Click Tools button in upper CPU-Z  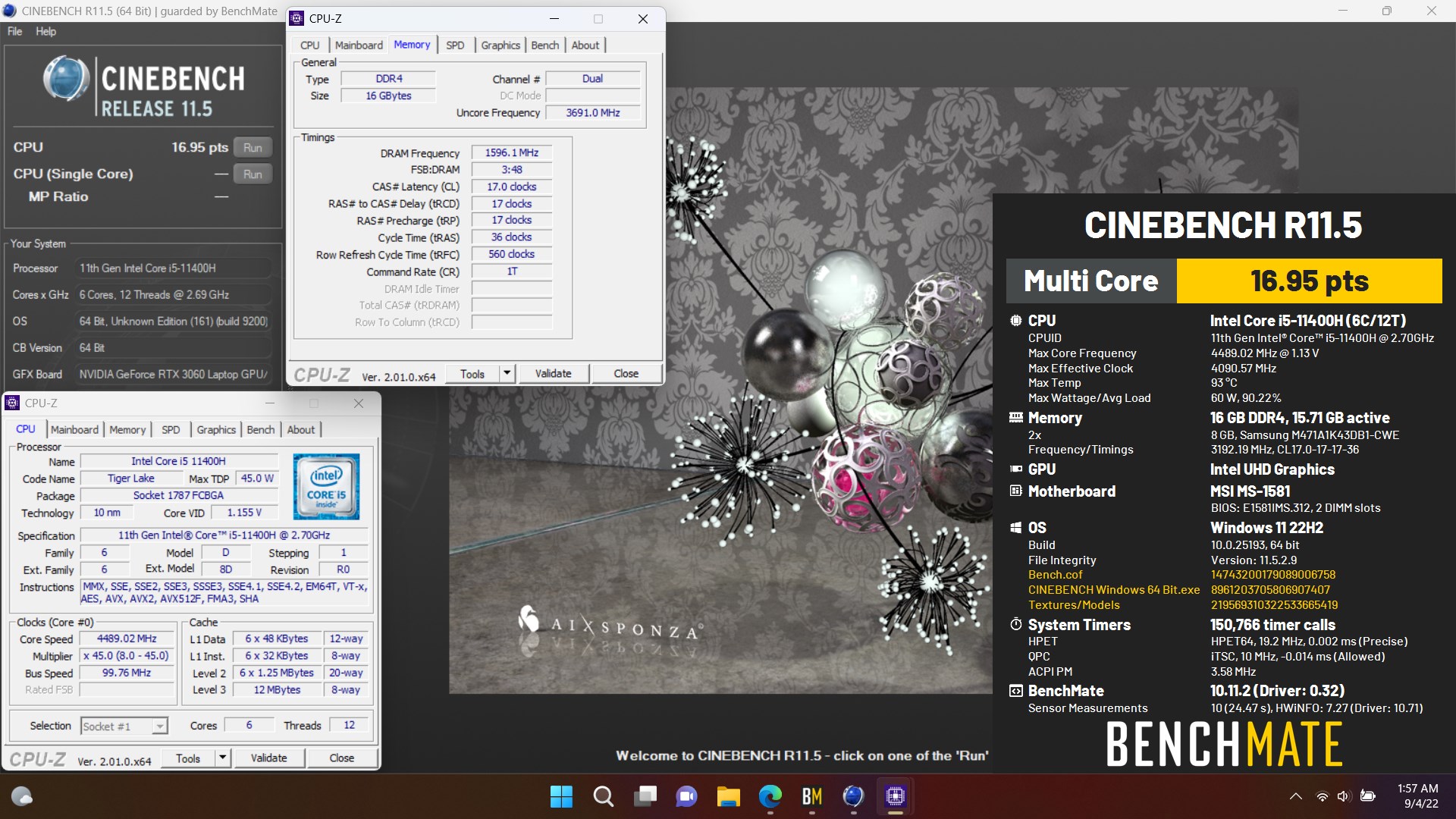tap(472, 374)
